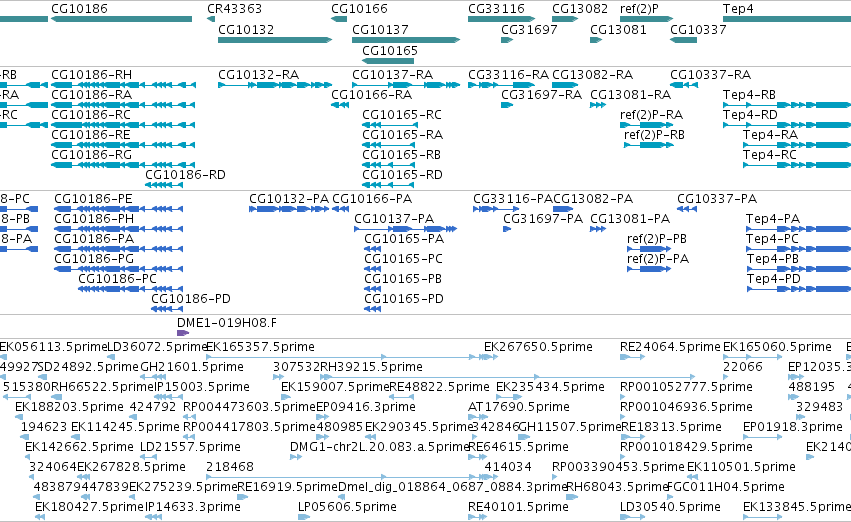Select transcript CG10186-RH
The width and height of the screenshot is (851, 522).
point(123,85)
